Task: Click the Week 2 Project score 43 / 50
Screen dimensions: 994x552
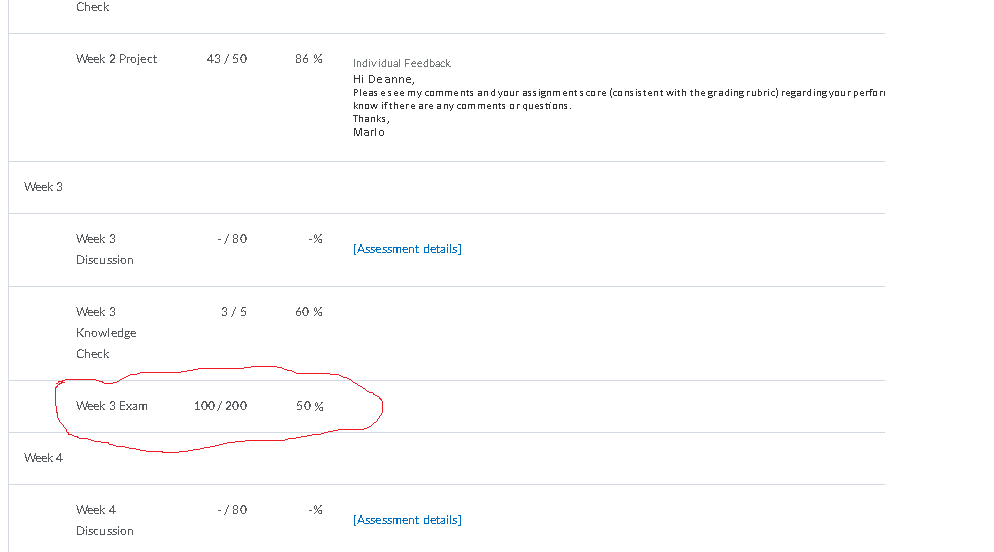Action: (x=227, y=59)
